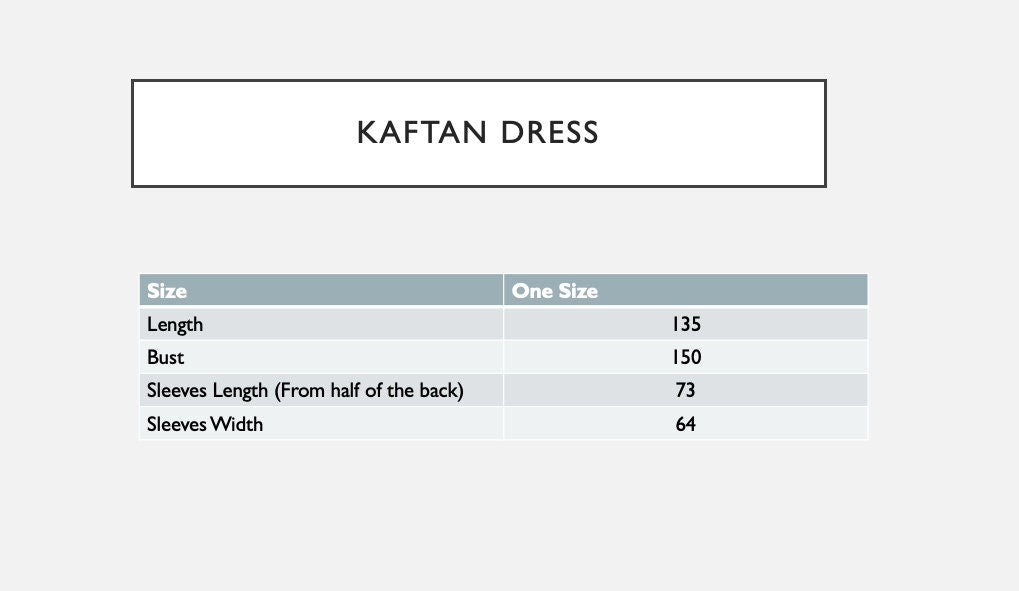Click the word Width in the last row
The width and height of the screenshot is (1019, 591).
pyautogui.click(x=236, y=424)
